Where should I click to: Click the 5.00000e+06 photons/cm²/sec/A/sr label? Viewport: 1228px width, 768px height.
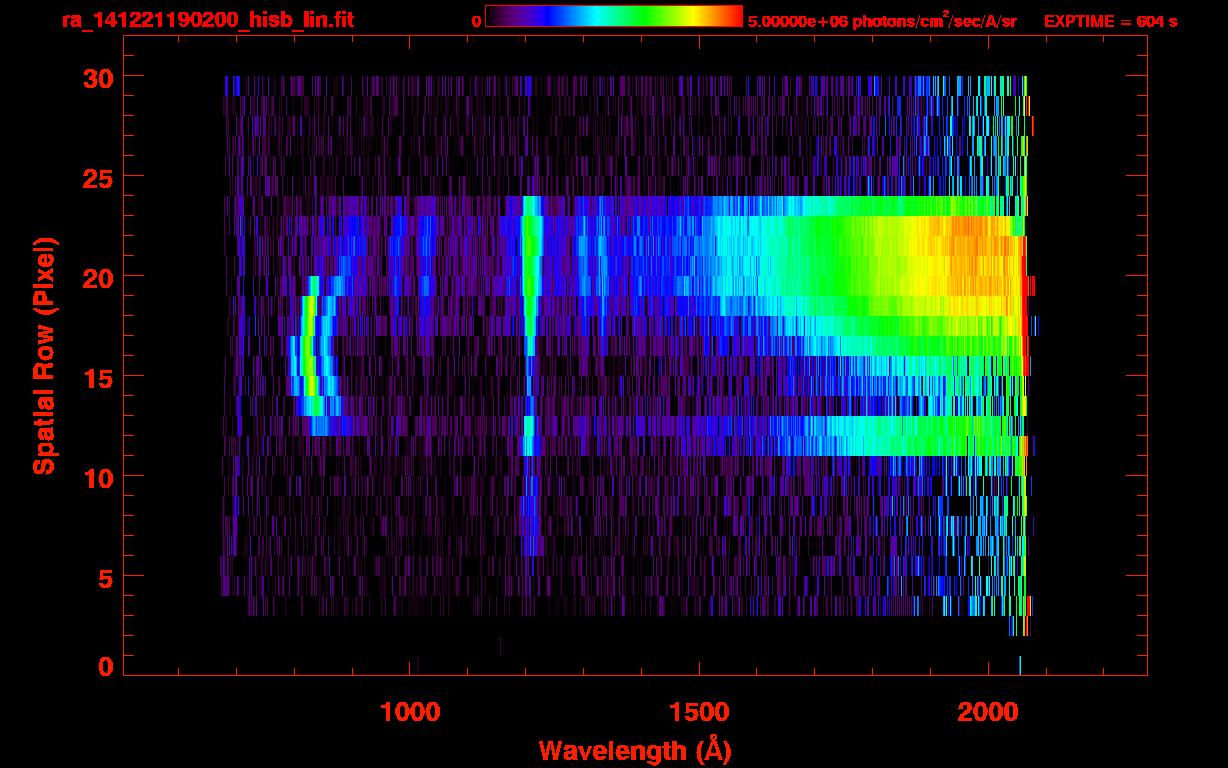[882, 20]
